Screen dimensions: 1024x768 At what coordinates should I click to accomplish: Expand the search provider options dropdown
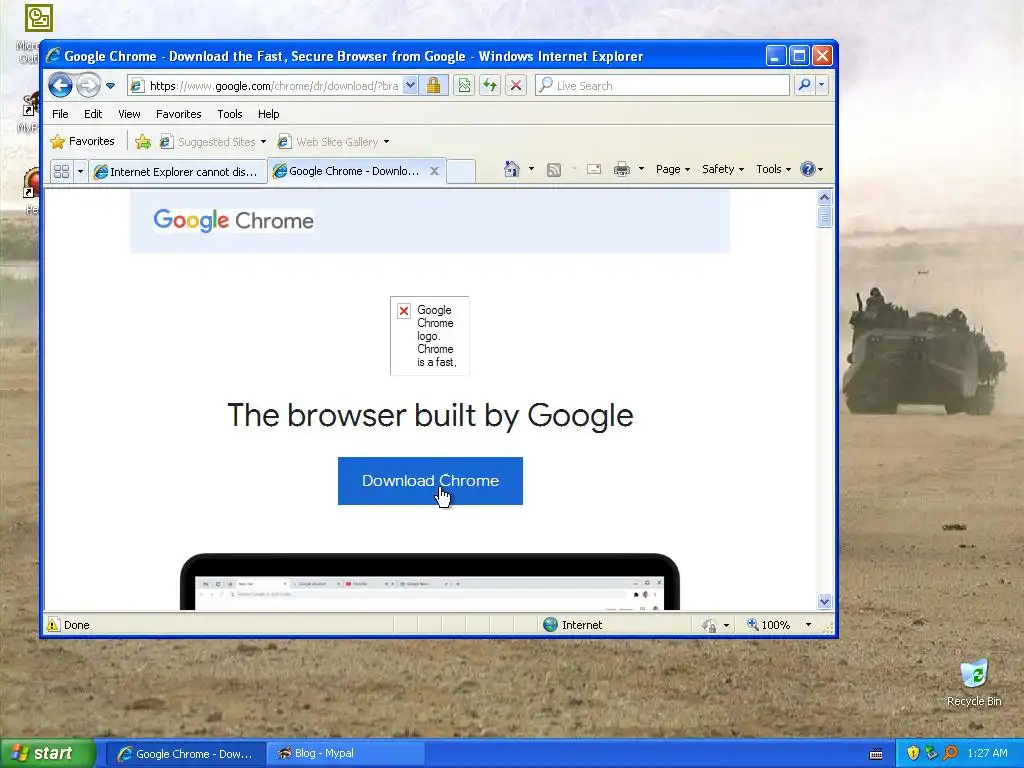click(x=822, y=85)
